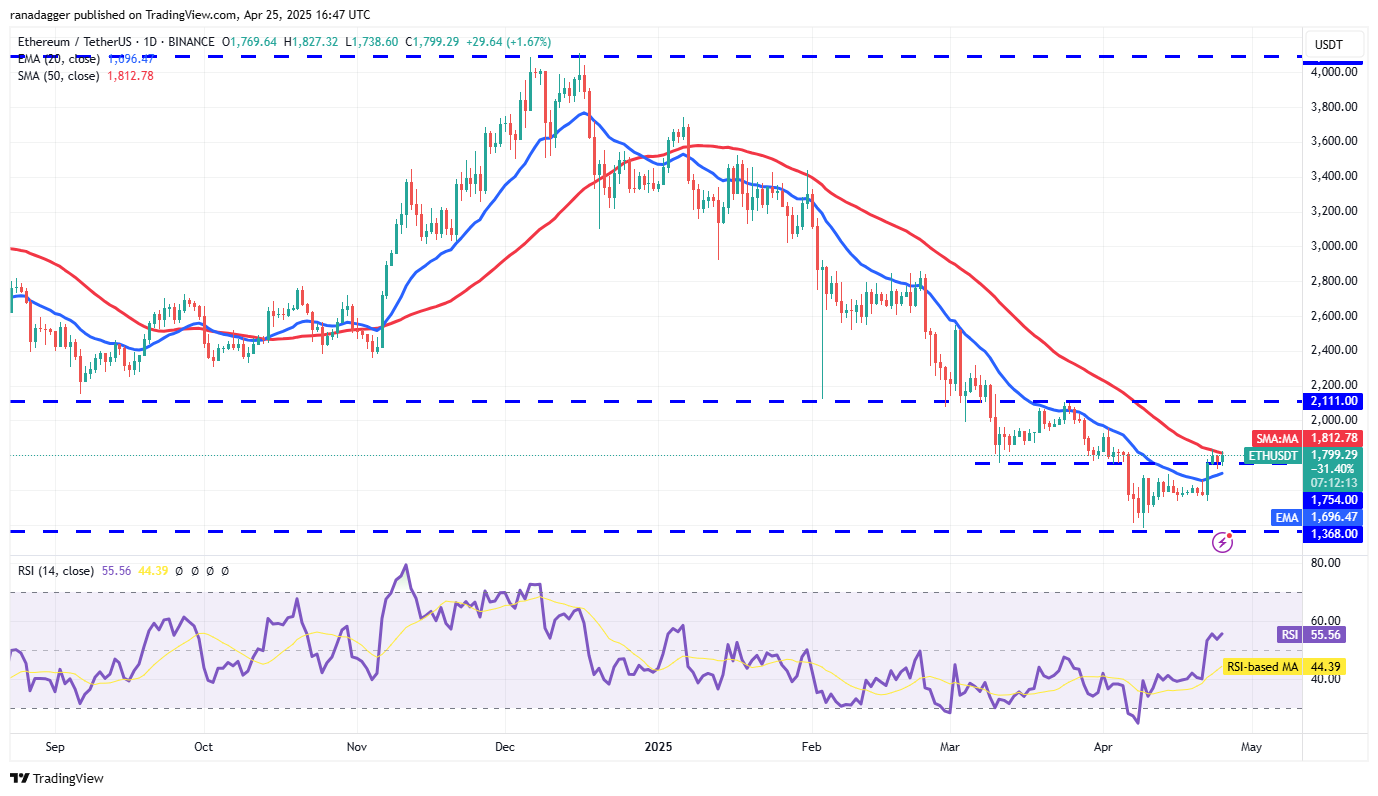
Task: Click the 1,368.00 support level label
Action: coord(1334,533)
